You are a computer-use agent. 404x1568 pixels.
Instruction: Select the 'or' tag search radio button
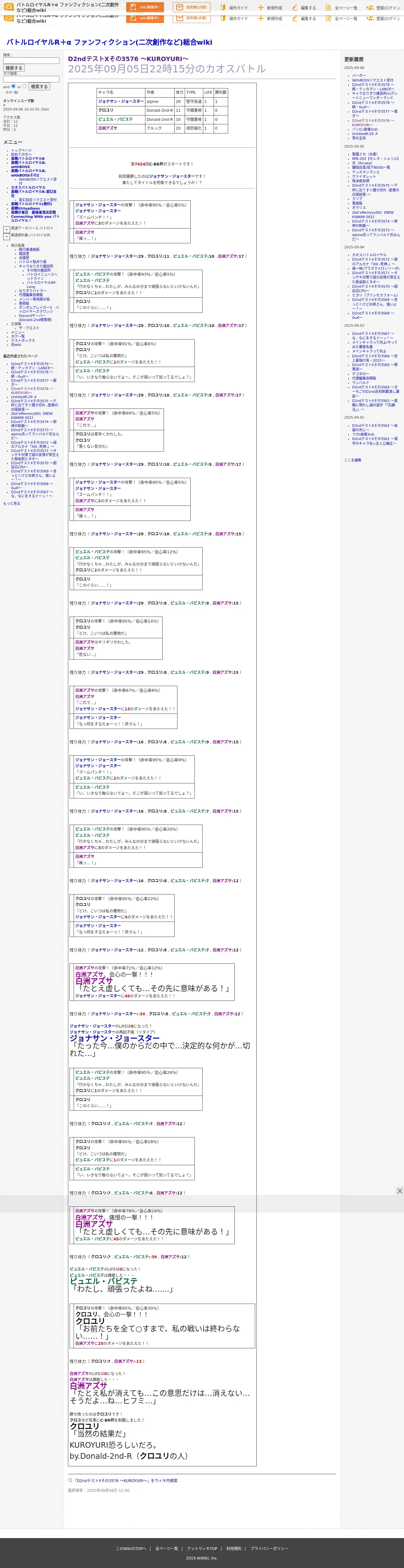(x=24, y=86)
